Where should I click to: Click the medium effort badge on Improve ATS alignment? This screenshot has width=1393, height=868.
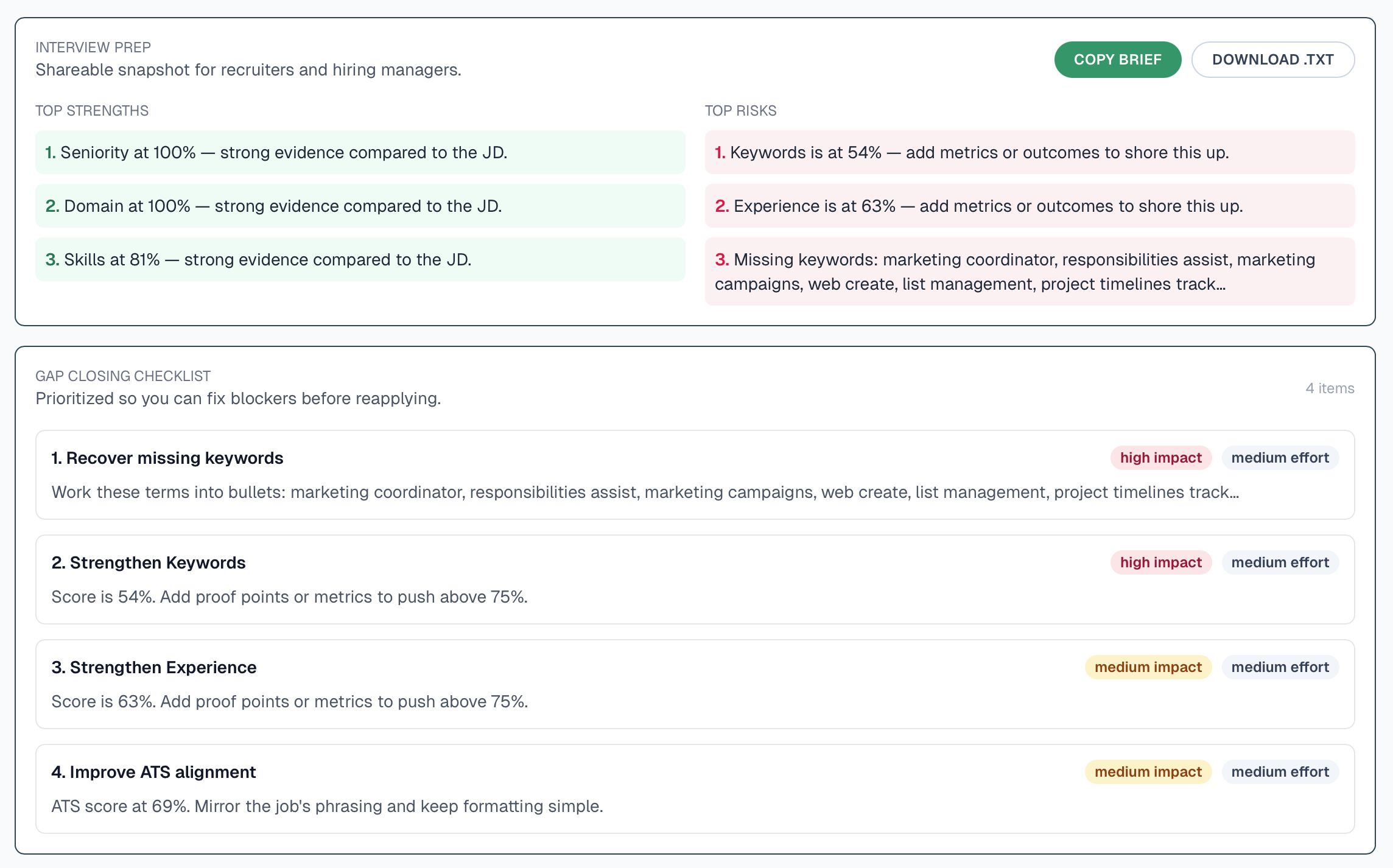(1280, 772)
